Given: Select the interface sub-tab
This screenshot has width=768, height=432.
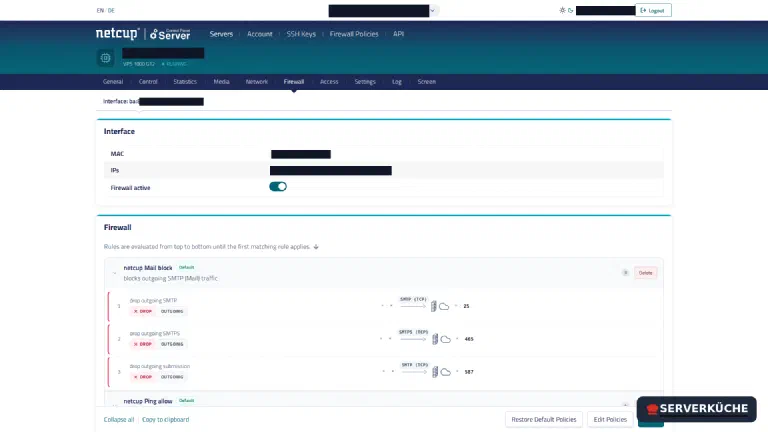Looking at the screenshot, I should tap(153, 101).
